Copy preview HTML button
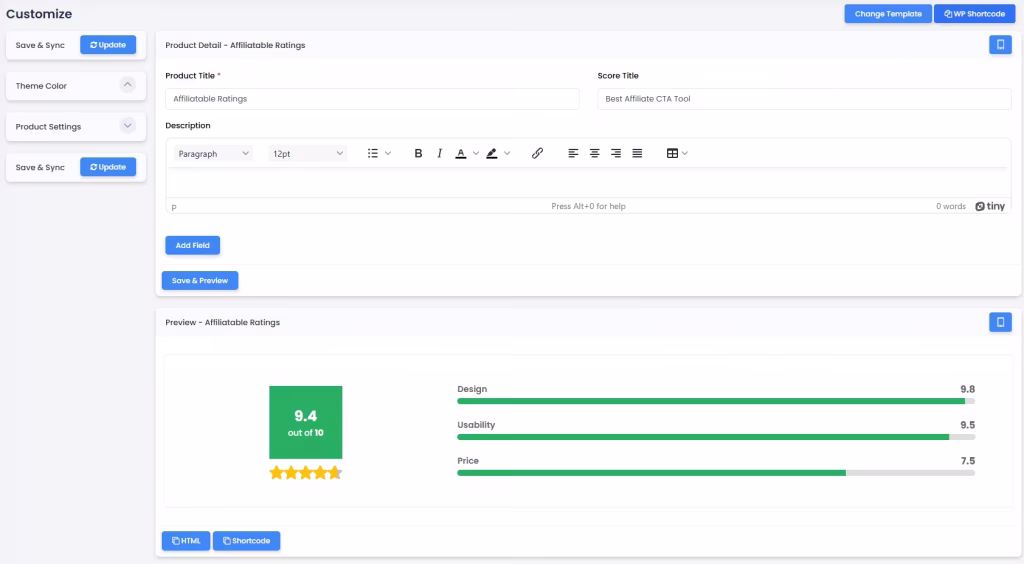1024x564 pixels. (186, 540)
